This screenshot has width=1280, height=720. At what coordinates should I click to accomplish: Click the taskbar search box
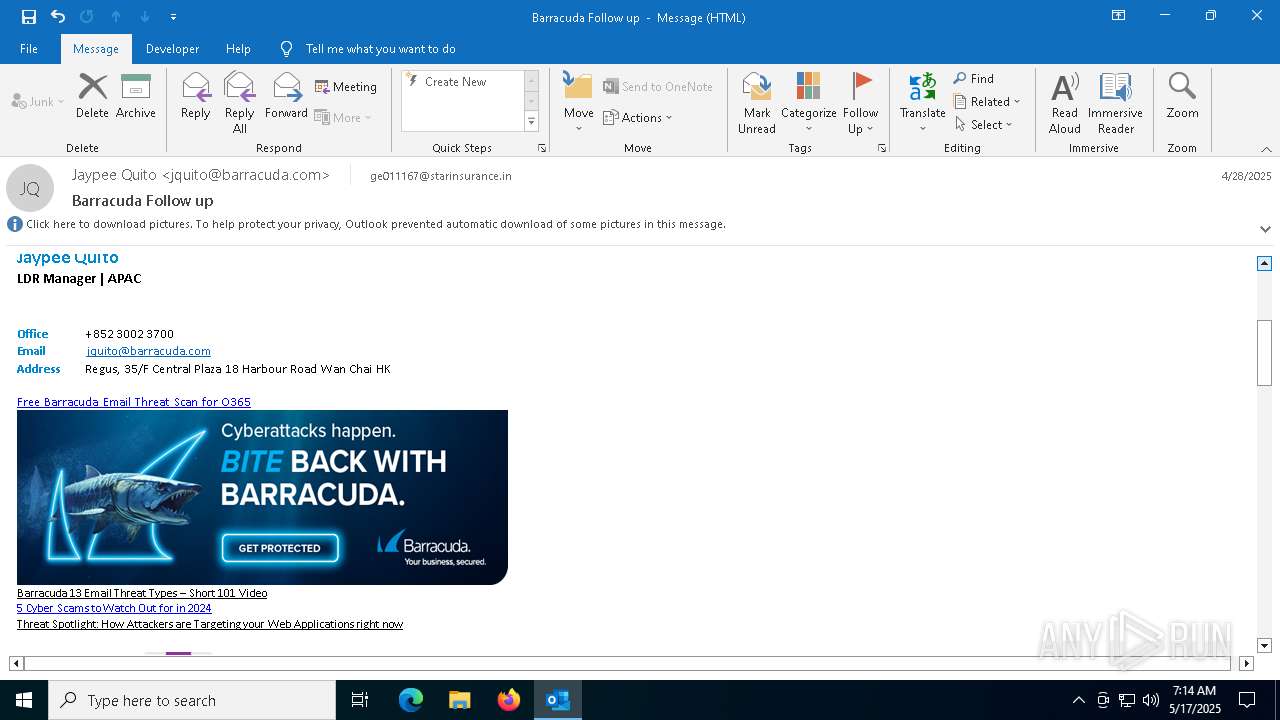click(x=192, y=700)
